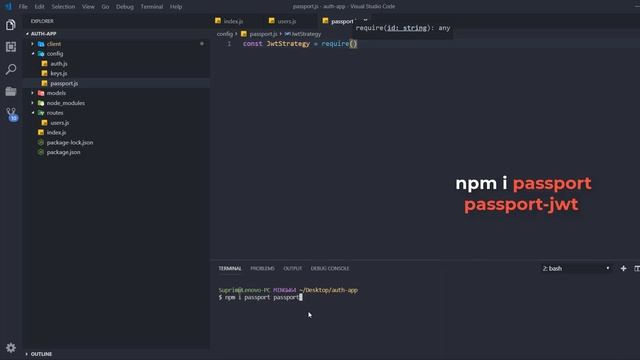Create a new terminal with the plus icon
The height and width of the screenshot is (360, 640).
click(623, 268)
